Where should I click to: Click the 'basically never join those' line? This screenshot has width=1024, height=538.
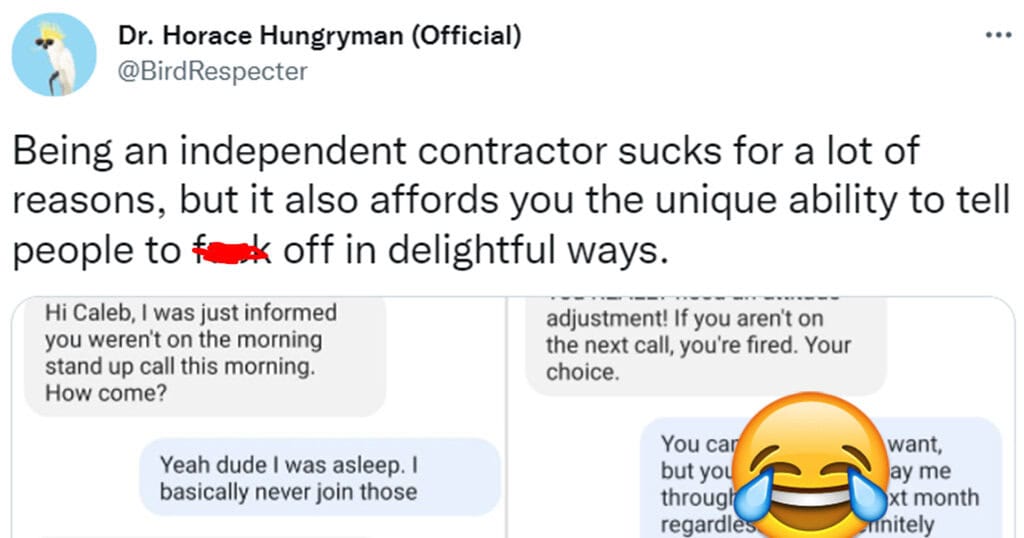point(288,492)
